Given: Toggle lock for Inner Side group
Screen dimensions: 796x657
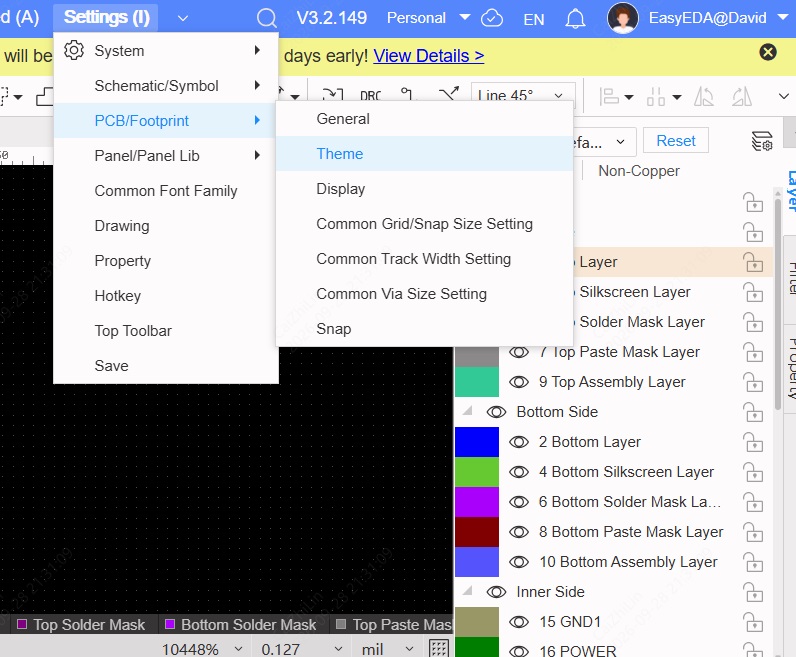Looking at the screenshot, I should [753, 592].
